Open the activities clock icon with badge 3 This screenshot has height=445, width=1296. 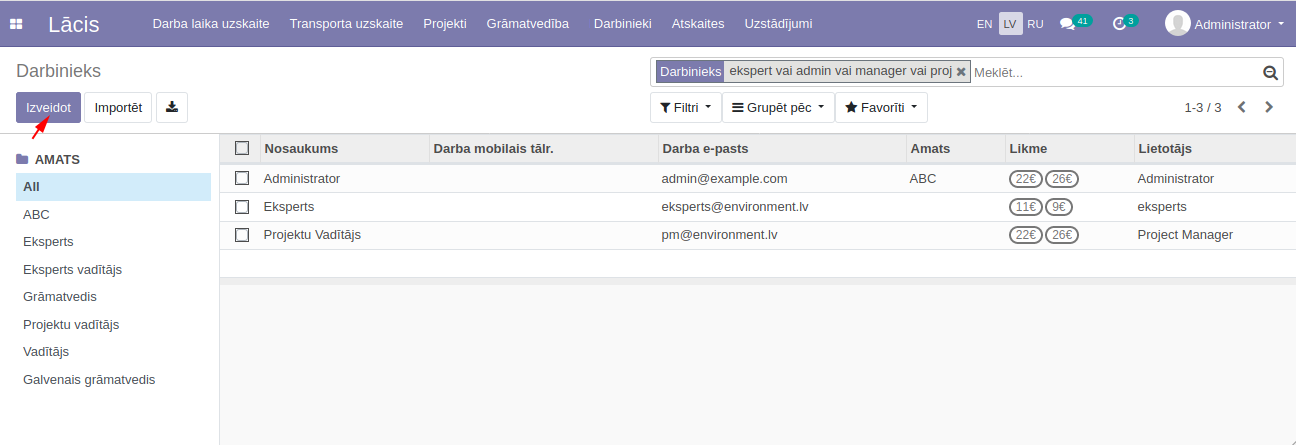coord(1119,24)
